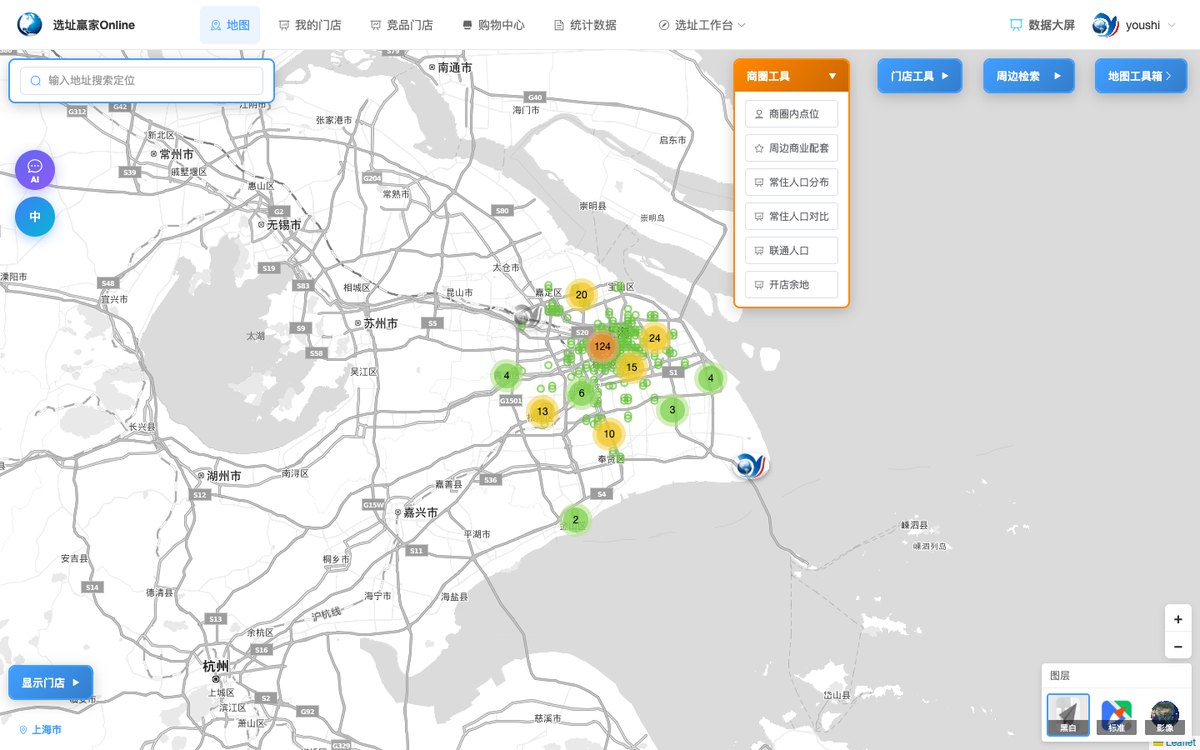Click the 崇明县 map label
Image resolution: width=1200 pixels, height=750 pixels.
pos(593,205)
